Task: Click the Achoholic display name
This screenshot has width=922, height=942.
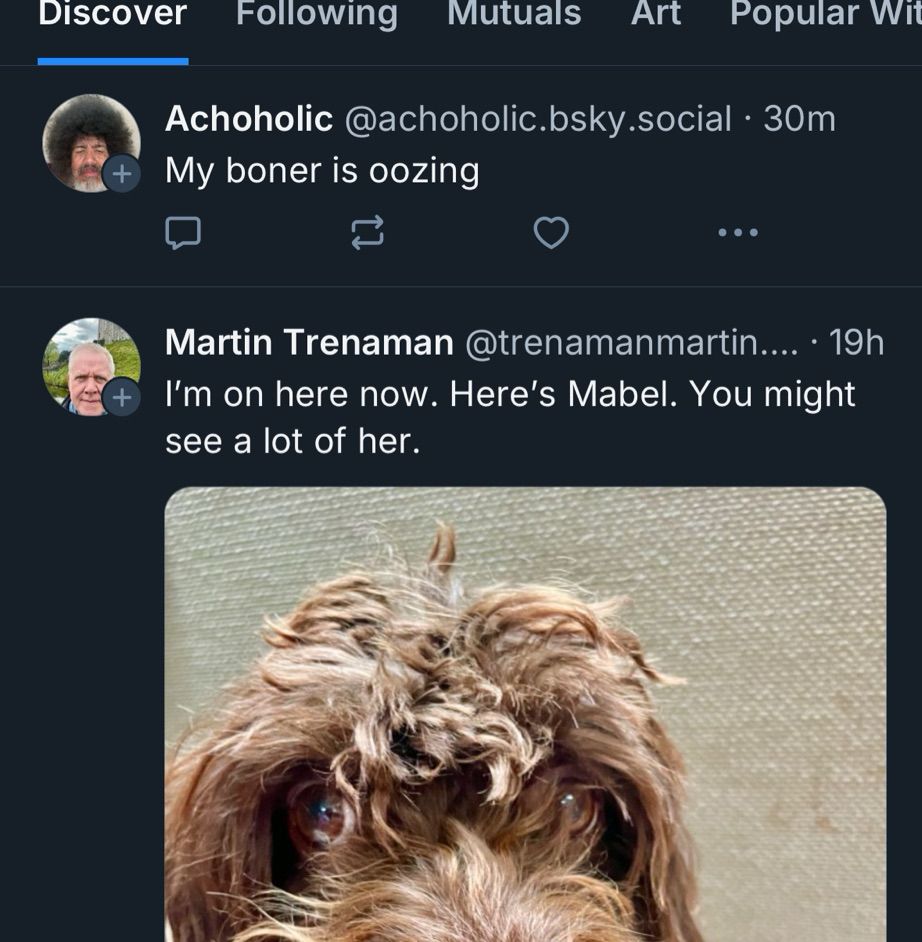Action: (x=248, y=119)
